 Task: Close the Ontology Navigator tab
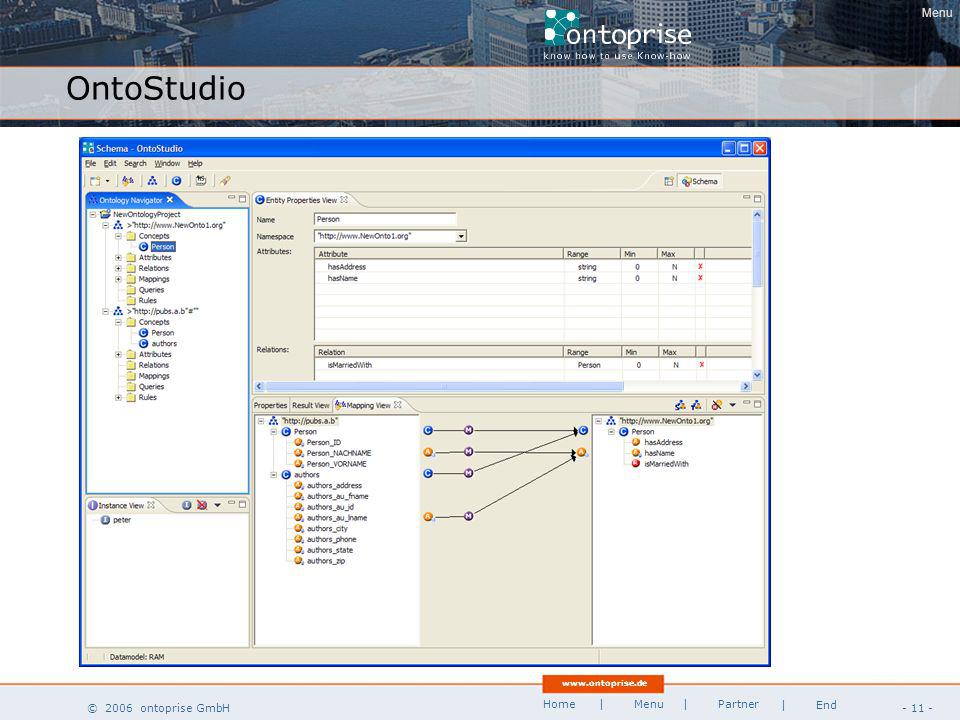click(x=170, y=200)
